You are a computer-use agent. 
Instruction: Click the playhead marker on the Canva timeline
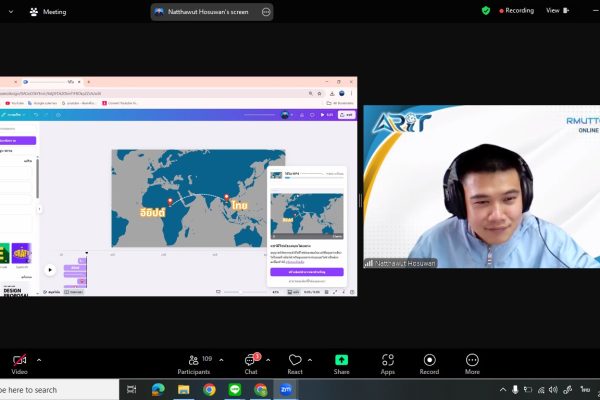(x=86, y=253)
